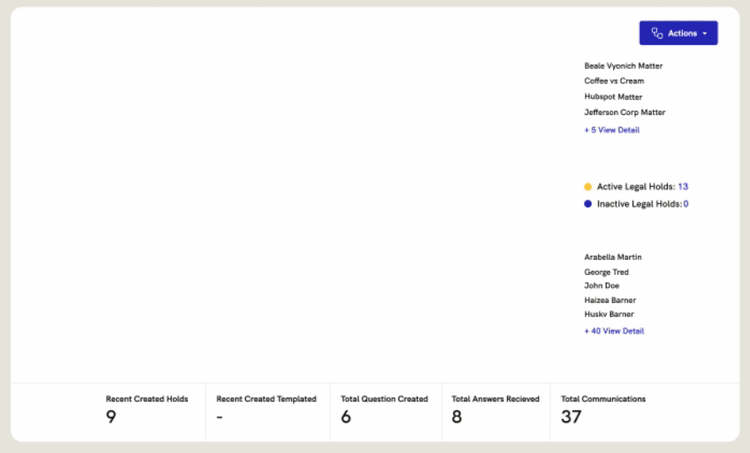This screenshot has width=750, height=453.
Task: Select the Beale Vyonich Matter entry
Action: pos(623,66)
